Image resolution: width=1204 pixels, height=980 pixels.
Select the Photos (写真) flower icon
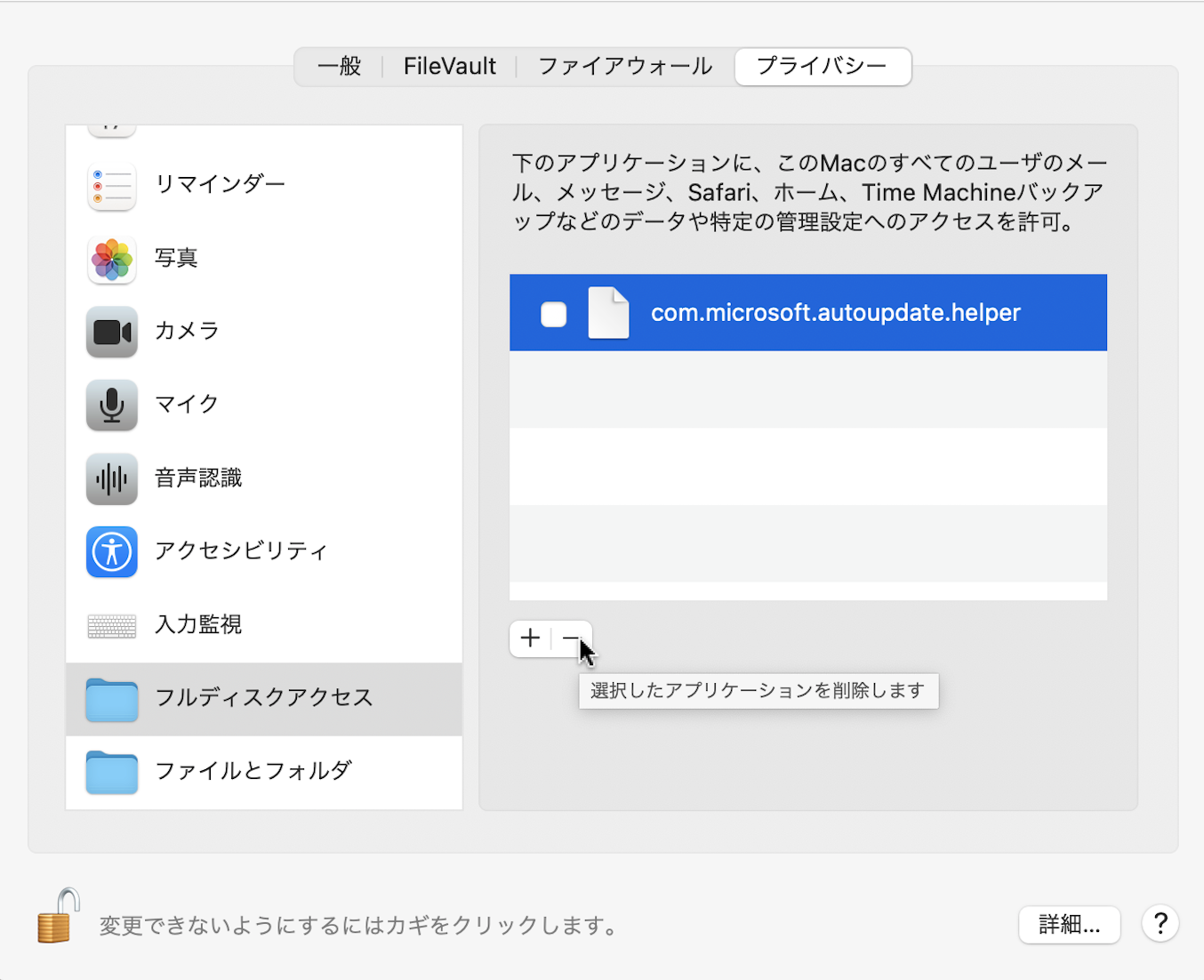tap(111, 259)
